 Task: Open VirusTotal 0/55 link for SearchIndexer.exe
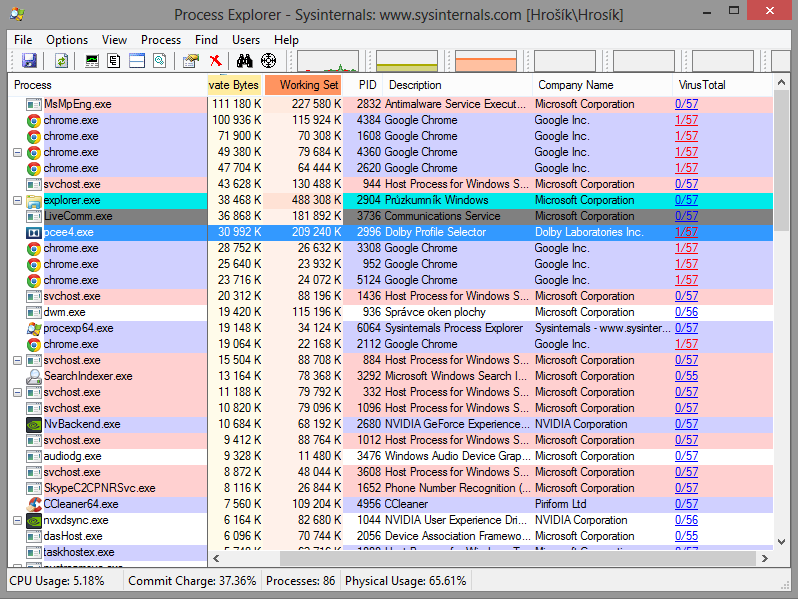[686, 377]
